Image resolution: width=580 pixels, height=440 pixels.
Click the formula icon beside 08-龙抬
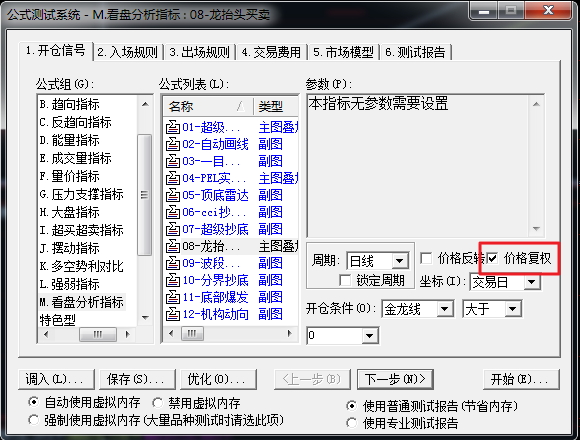point(172,246)
